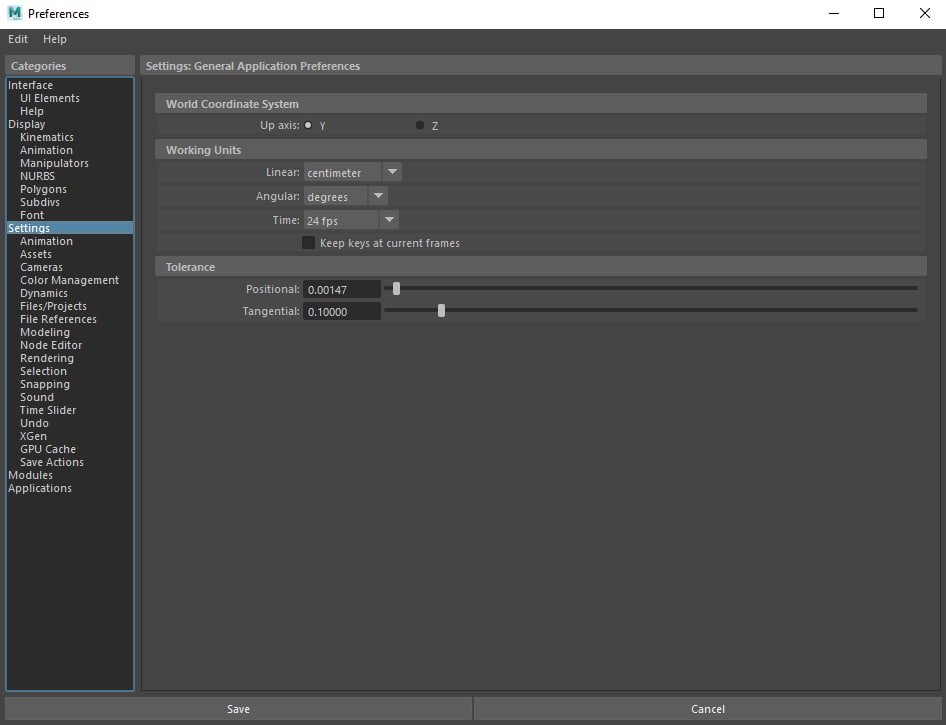The image size is (946, 725).
Task: Click the Positional tolerance input field
Action: tap(341, 290)
